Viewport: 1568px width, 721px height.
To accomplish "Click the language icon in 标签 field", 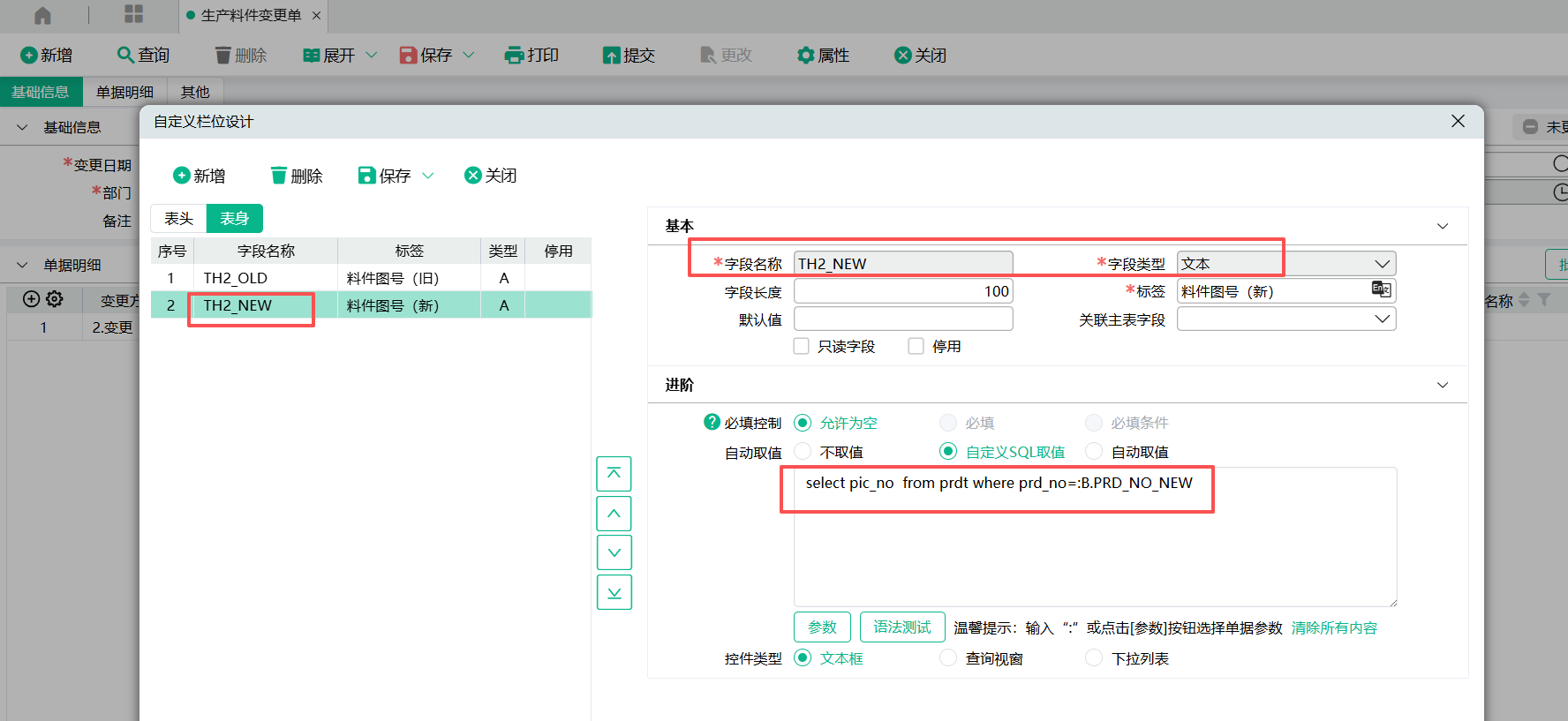I will coord(1381,289).
